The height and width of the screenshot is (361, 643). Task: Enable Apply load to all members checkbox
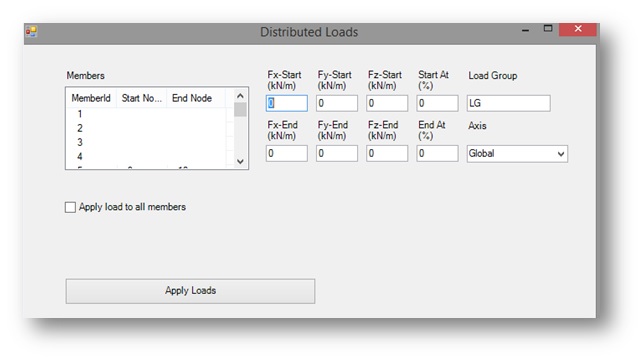click(70, 207)
